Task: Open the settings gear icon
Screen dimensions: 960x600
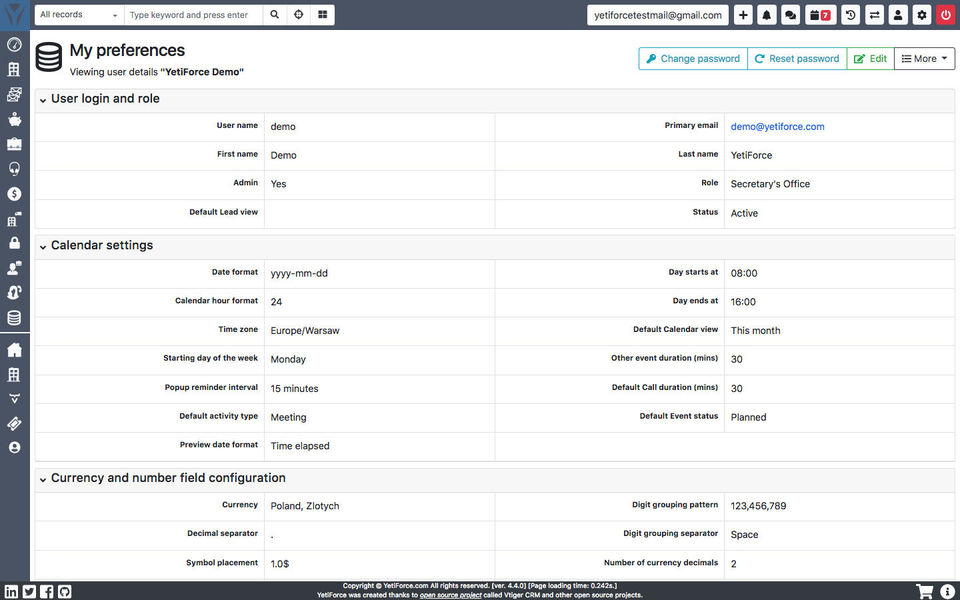Action: coord(922,15)
